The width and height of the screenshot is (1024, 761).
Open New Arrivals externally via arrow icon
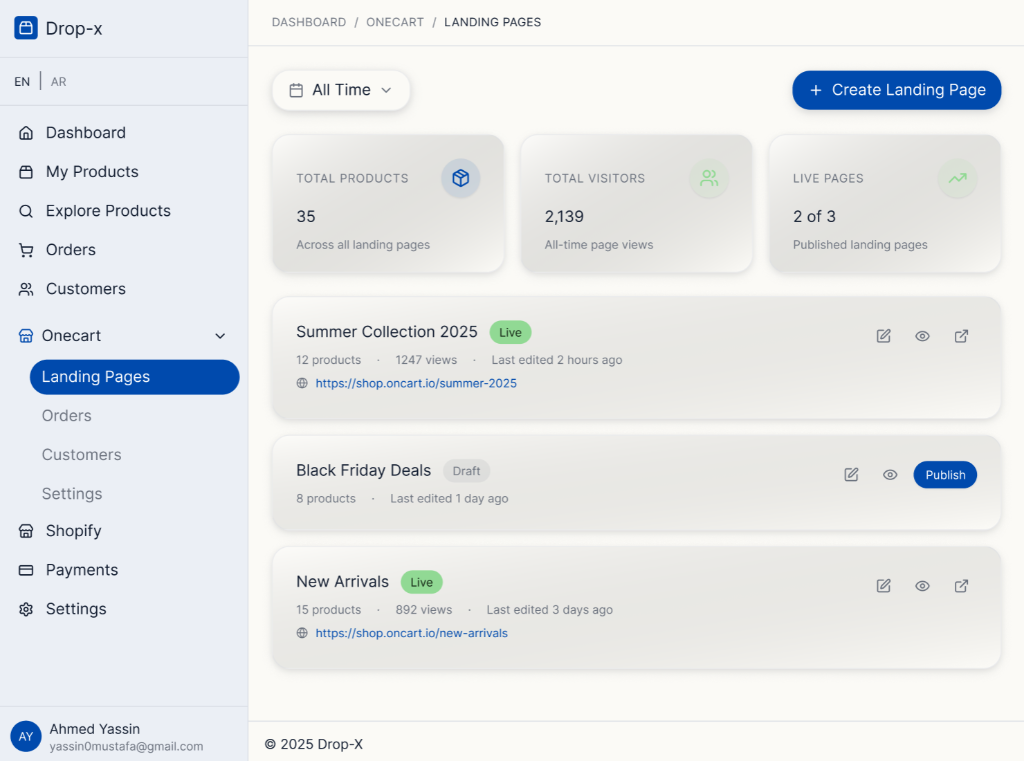(961, 586)
